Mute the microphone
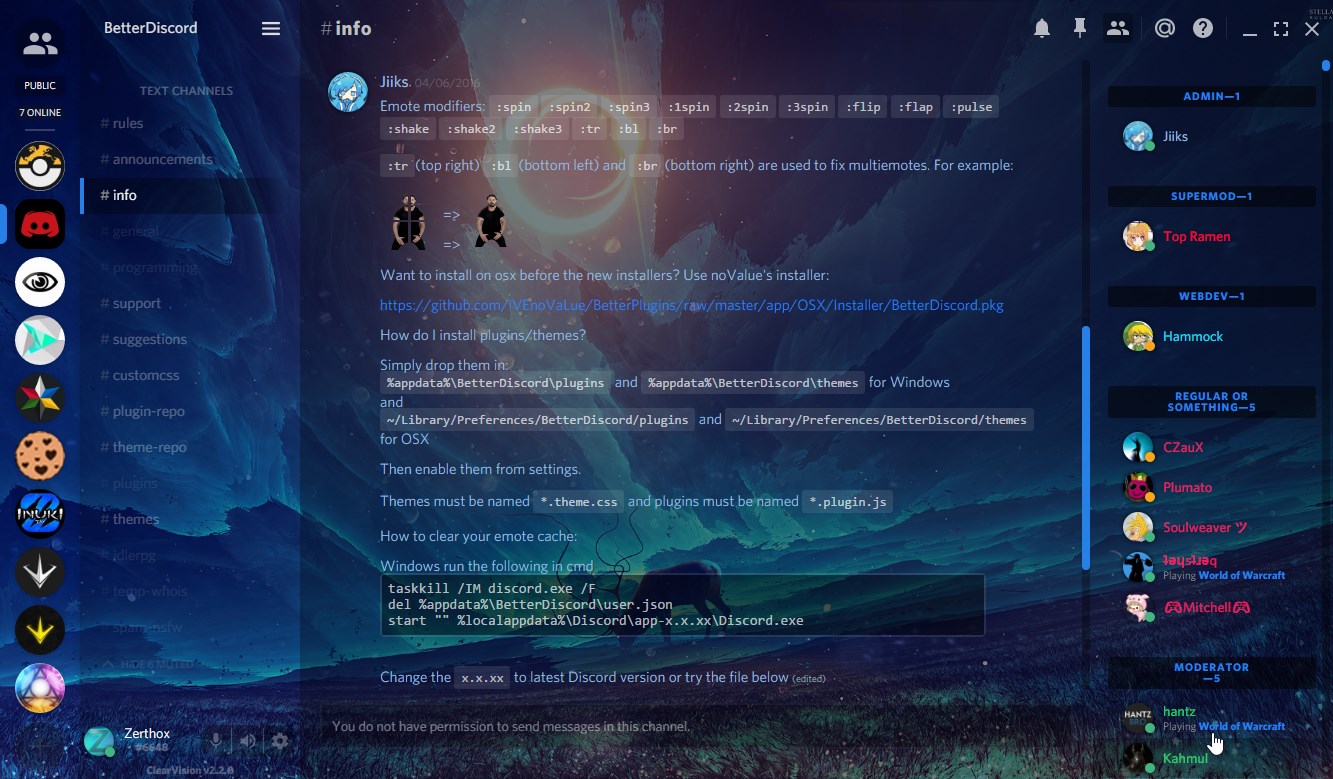Screen dimensions: 1333x779 215,741
